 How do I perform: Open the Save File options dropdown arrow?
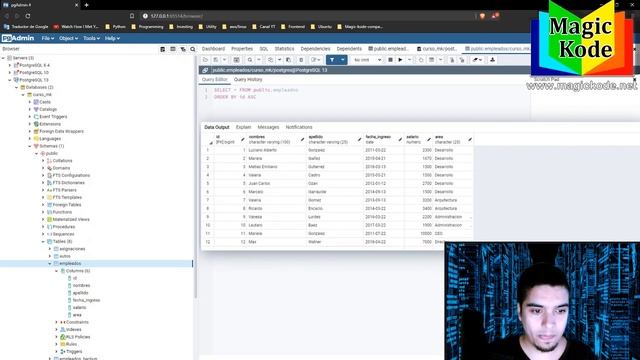pyautogui.click(x=224, y=60)
